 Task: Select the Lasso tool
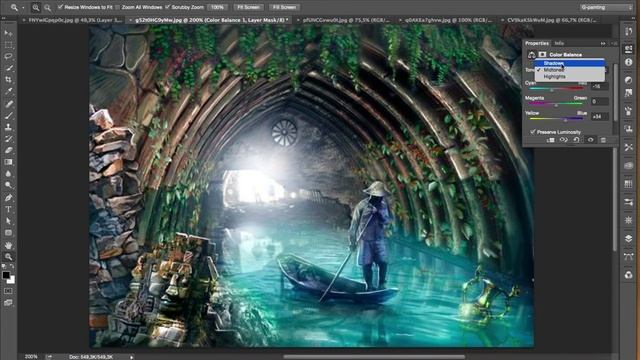[x=8, y=56]
